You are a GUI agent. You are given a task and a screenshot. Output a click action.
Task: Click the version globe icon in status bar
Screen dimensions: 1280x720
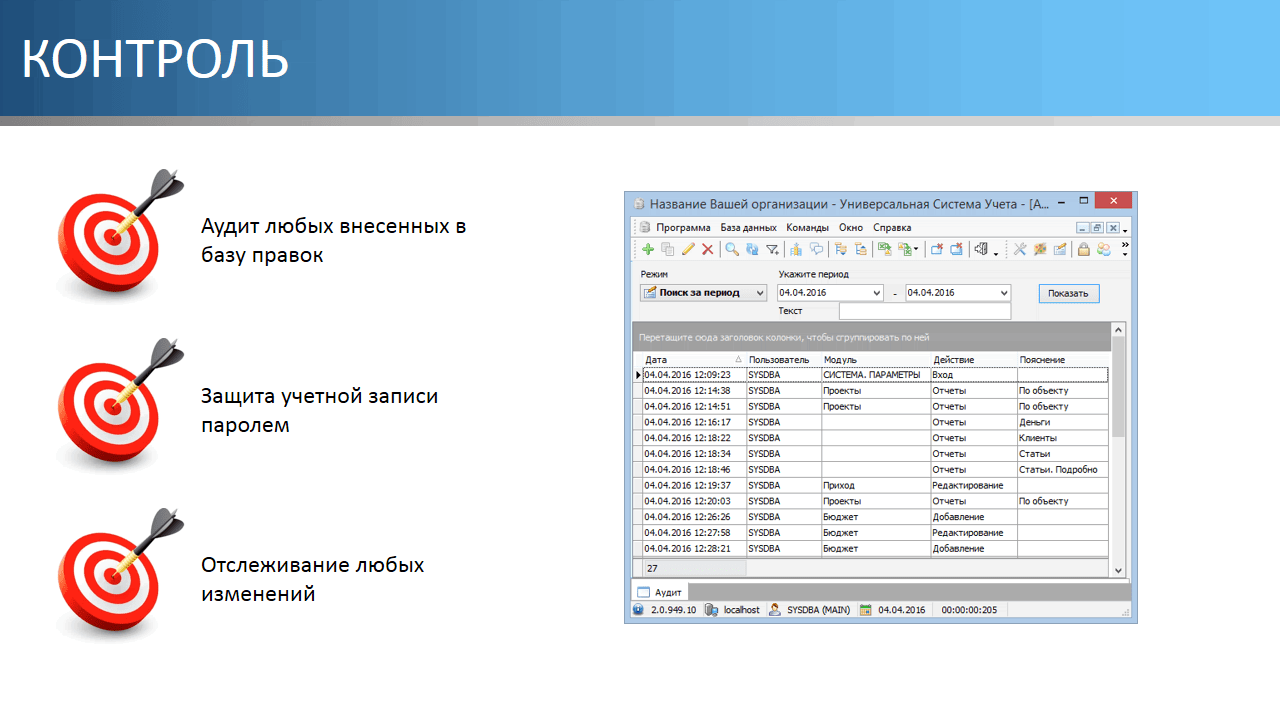tap(638, 609)
